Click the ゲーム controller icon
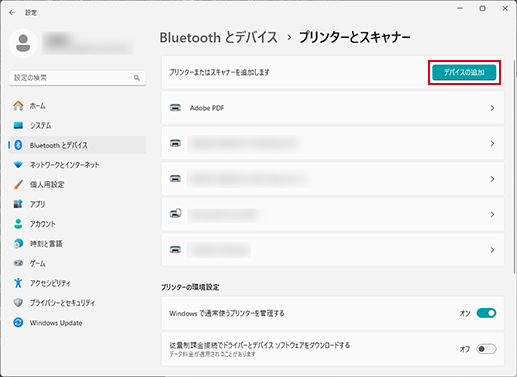Screen dimensions: 517x377 (x=18, y=263)
